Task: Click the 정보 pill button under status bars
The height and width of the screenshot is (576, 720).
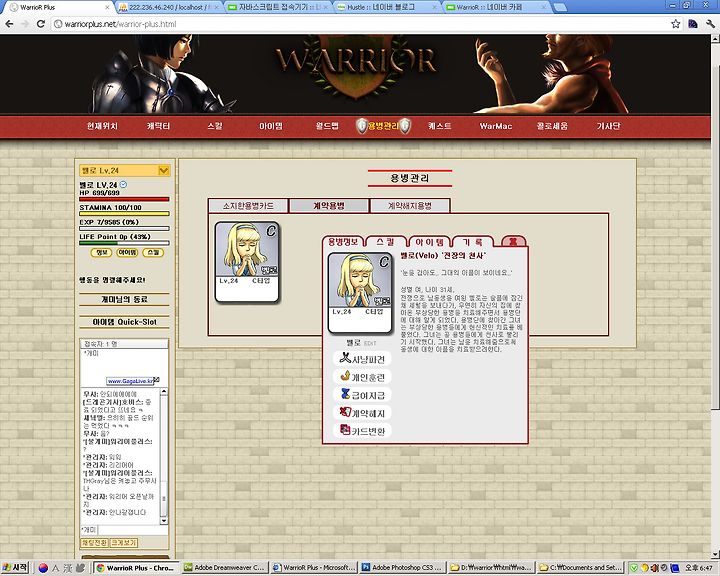Action: coord(101,253)
